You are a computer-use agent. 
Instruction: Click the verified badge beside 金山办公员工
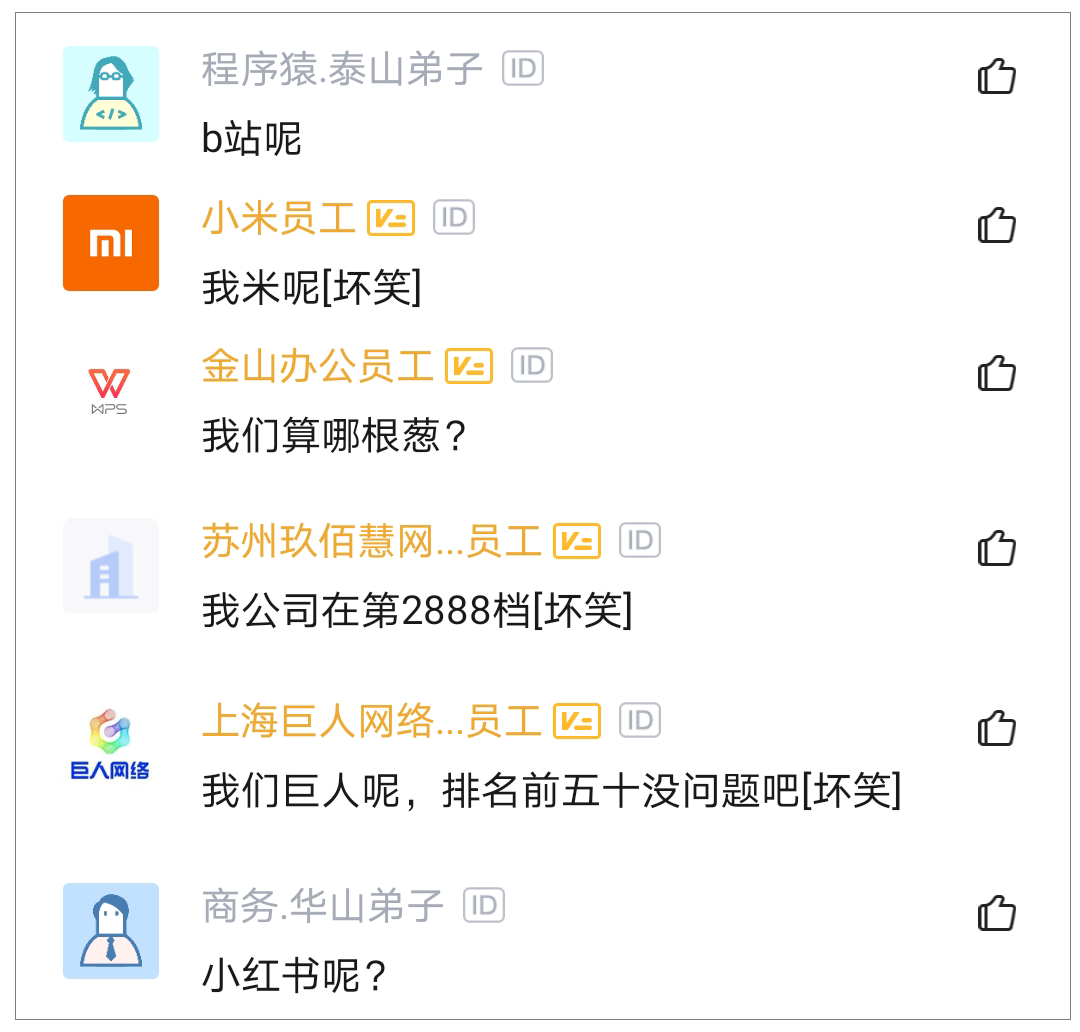click(x=469, y=366)
